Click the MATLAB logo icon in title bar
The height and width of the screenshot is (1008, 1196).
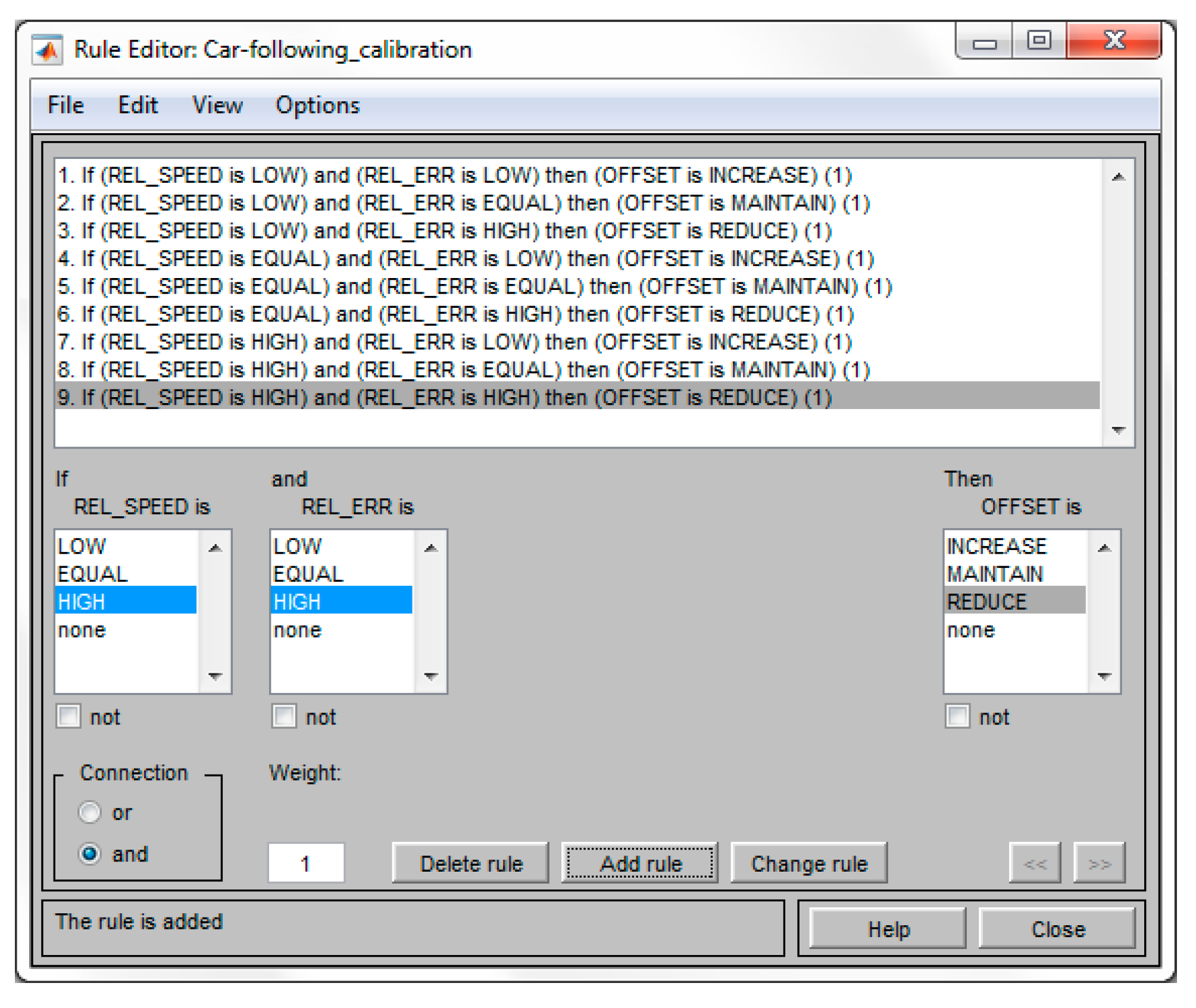pos(47,50)
